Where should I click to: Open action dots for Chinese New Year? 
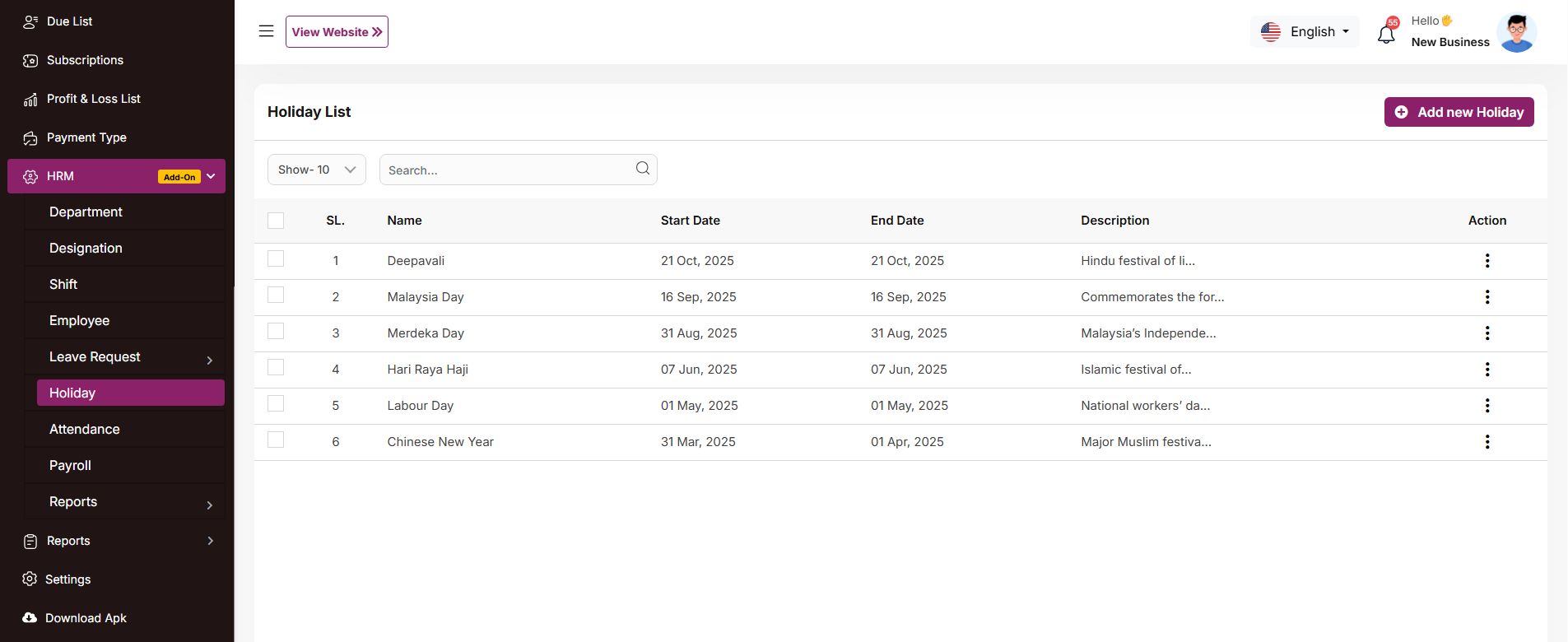point(1487,442)
